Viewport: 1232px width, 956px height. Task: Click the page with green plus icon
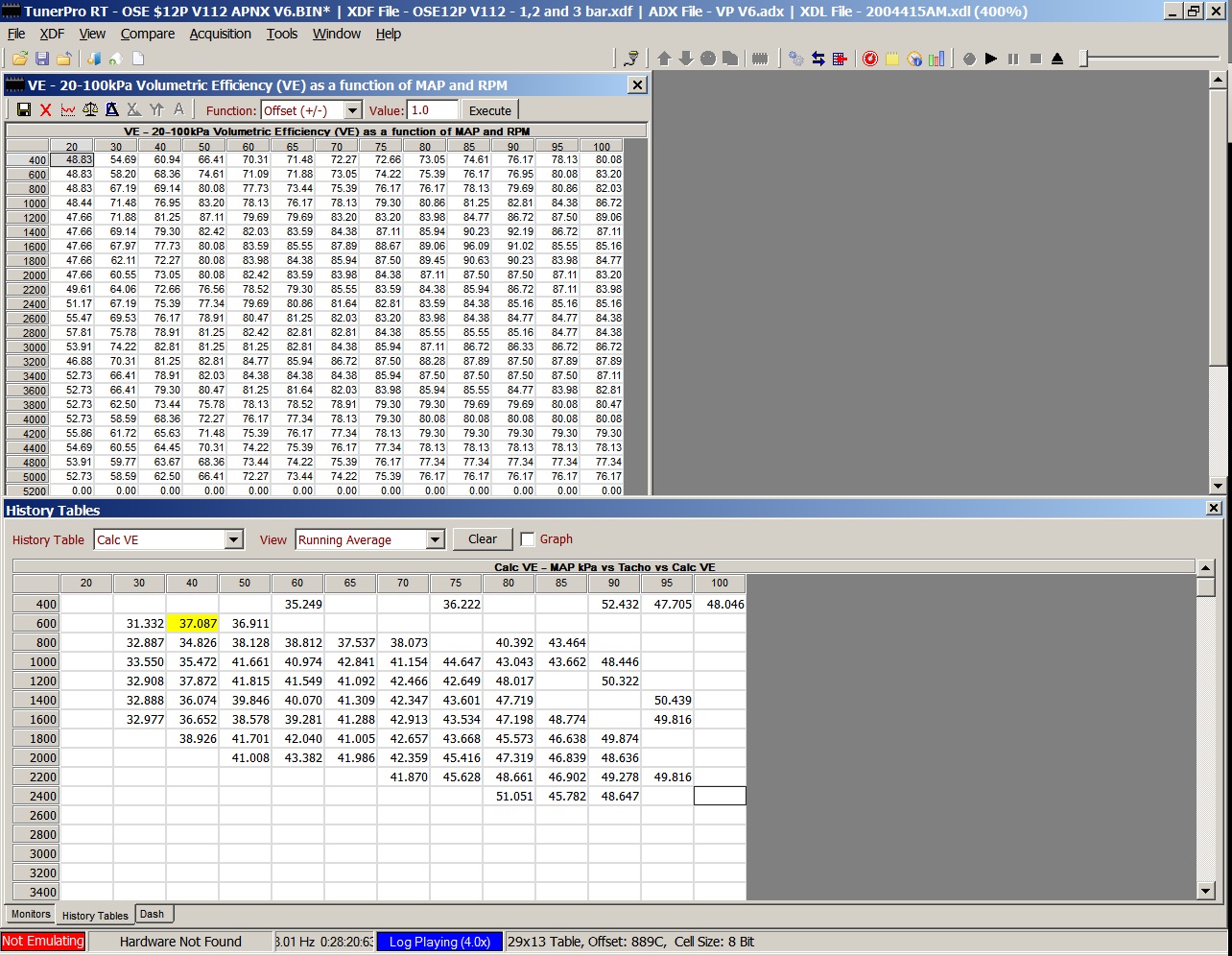pyautogui.click(x=115, y=60)
